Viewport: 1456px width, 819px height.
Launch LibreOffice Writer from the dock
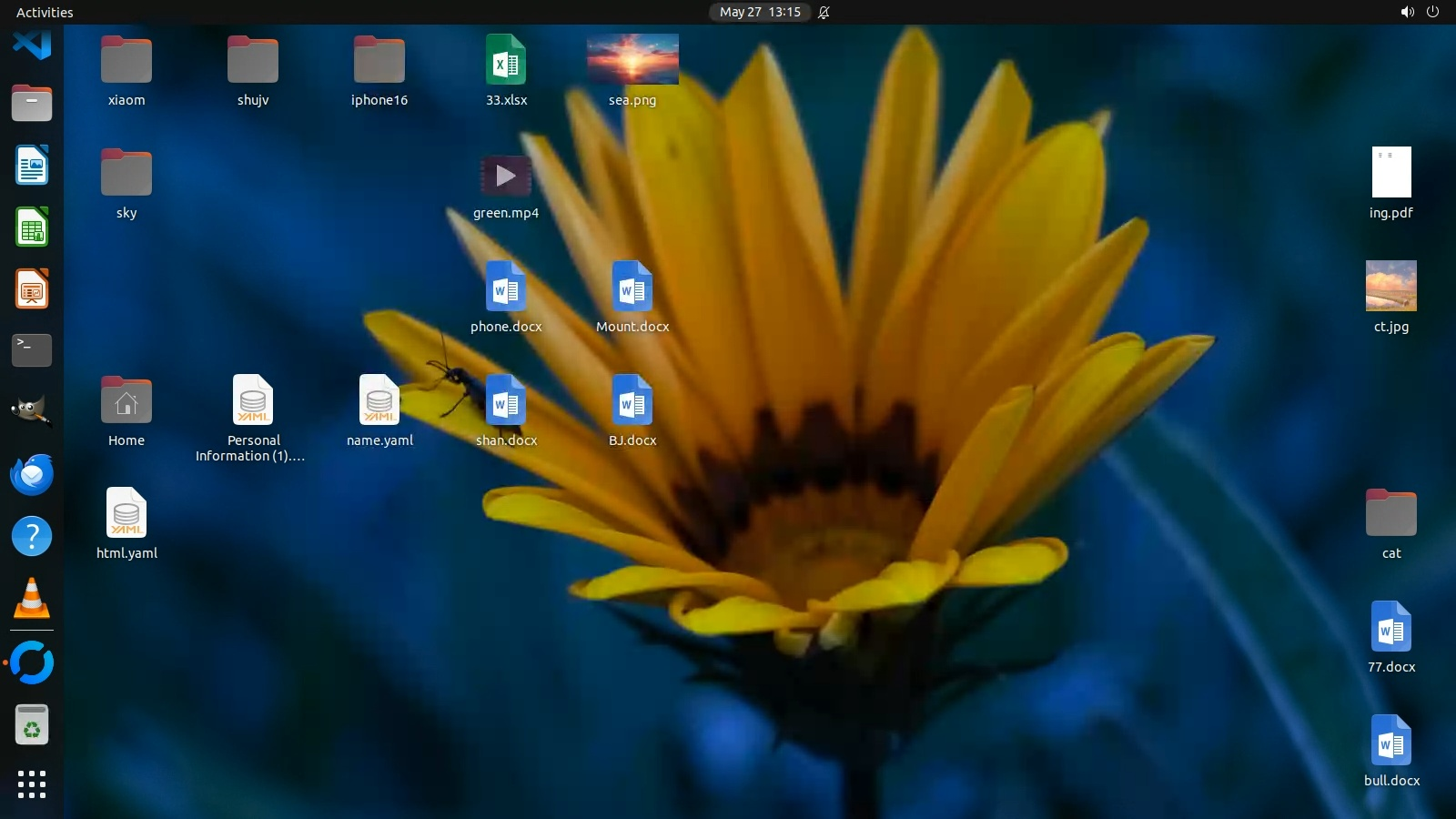coord(32,166)
